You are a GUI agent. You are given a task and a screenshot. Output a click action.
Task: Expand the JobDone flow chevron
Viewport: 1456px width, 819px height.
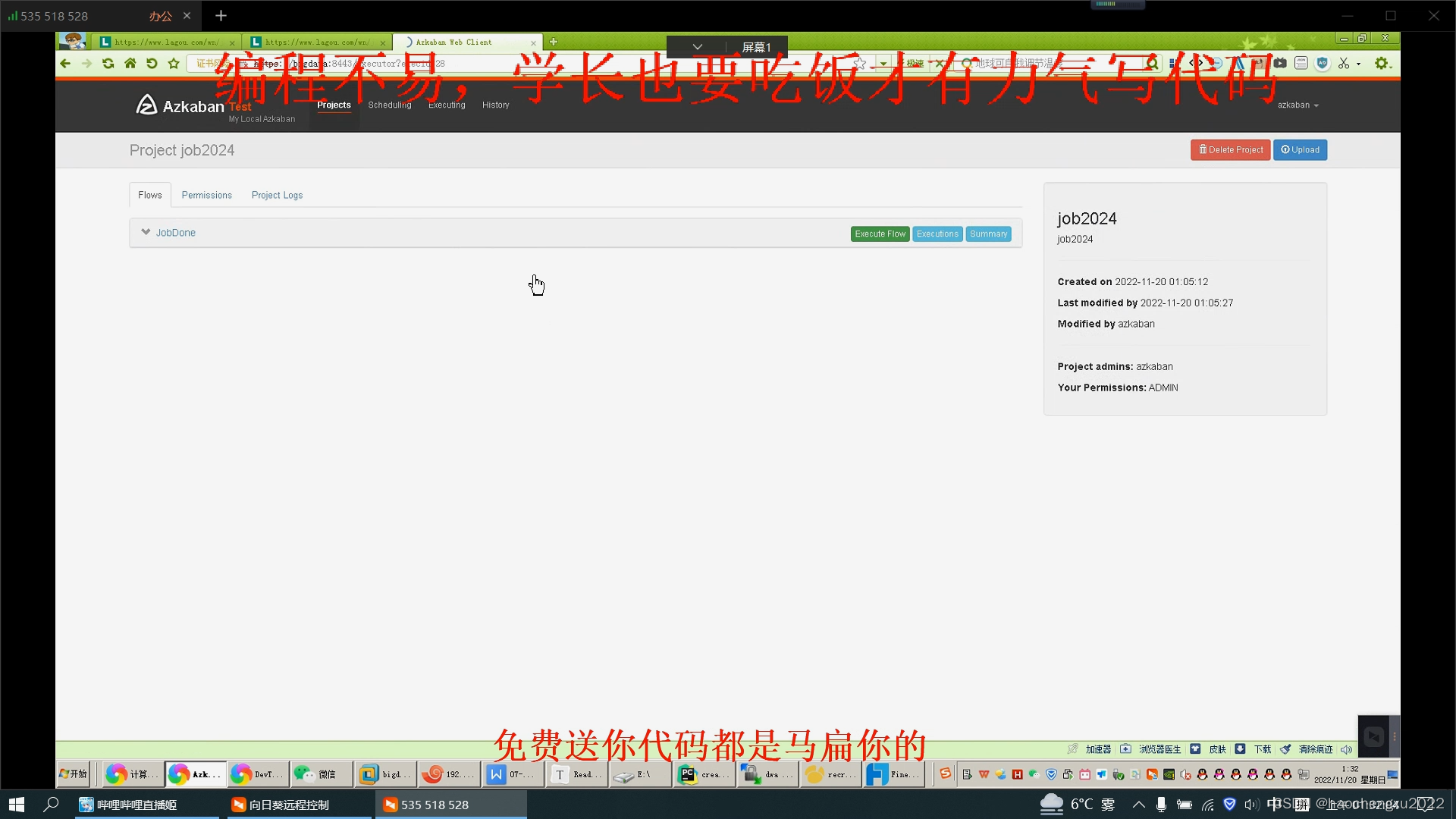[x=146, y=232]
